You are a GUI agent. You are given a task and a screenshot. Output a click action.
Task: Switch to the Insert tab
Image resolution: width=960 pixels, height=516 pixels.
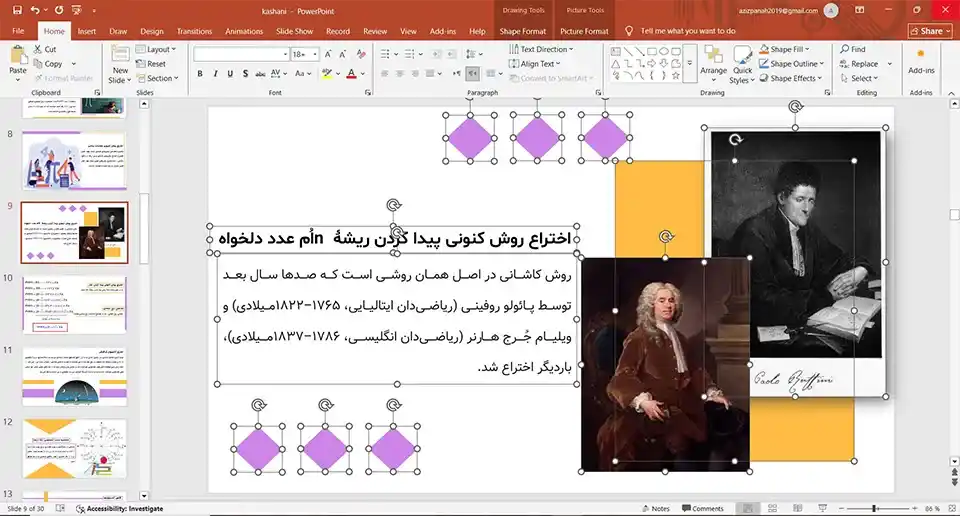click(x=86, y=31)
